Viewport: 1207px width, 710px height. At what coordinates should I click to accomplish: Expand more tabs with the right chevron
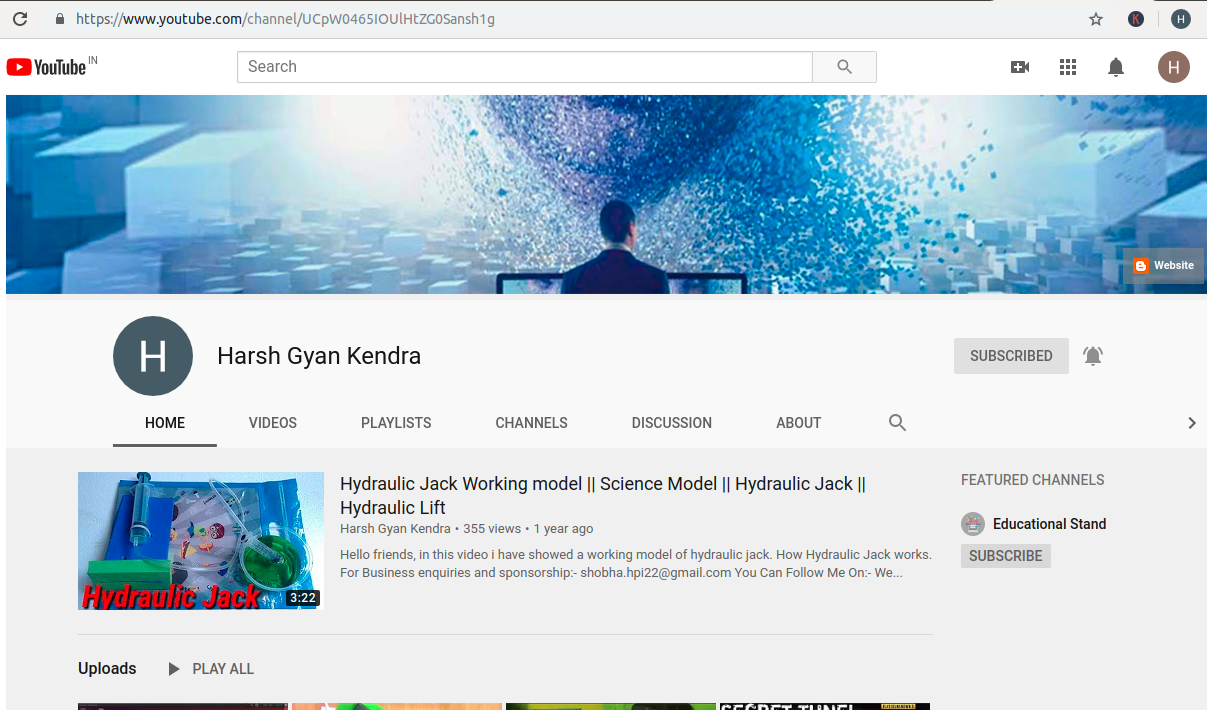pos(1191,423)
